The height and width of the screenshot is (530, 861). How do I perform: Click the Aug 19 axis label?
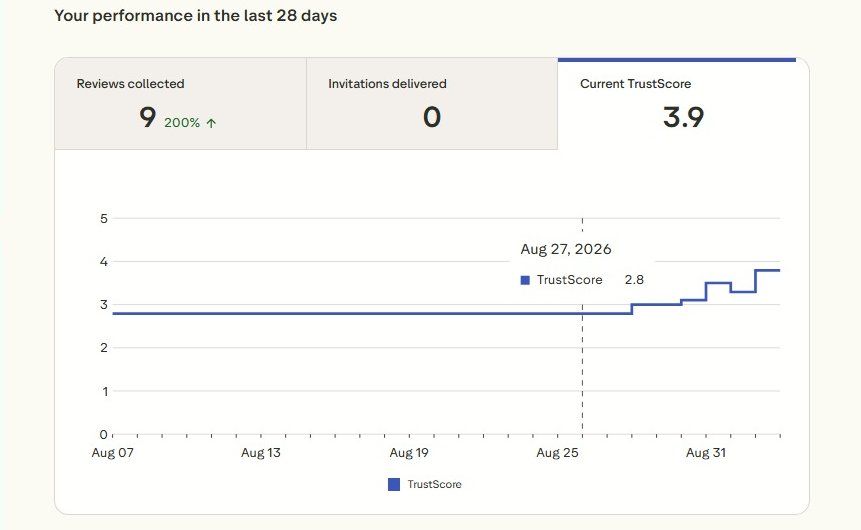coord(409,453)
